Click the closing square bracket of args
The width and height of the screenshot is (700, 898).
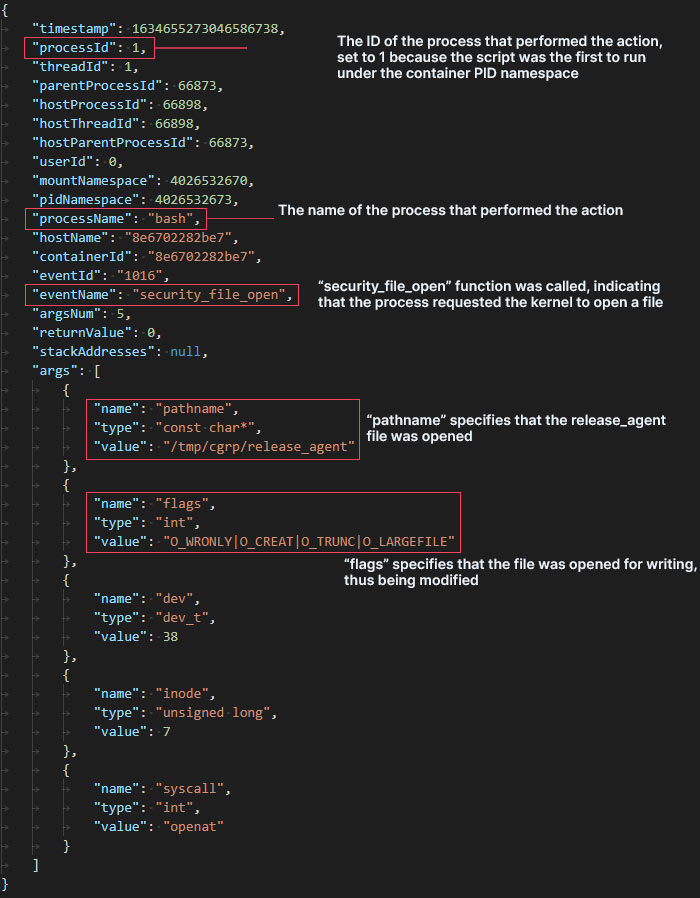(36, 865)
